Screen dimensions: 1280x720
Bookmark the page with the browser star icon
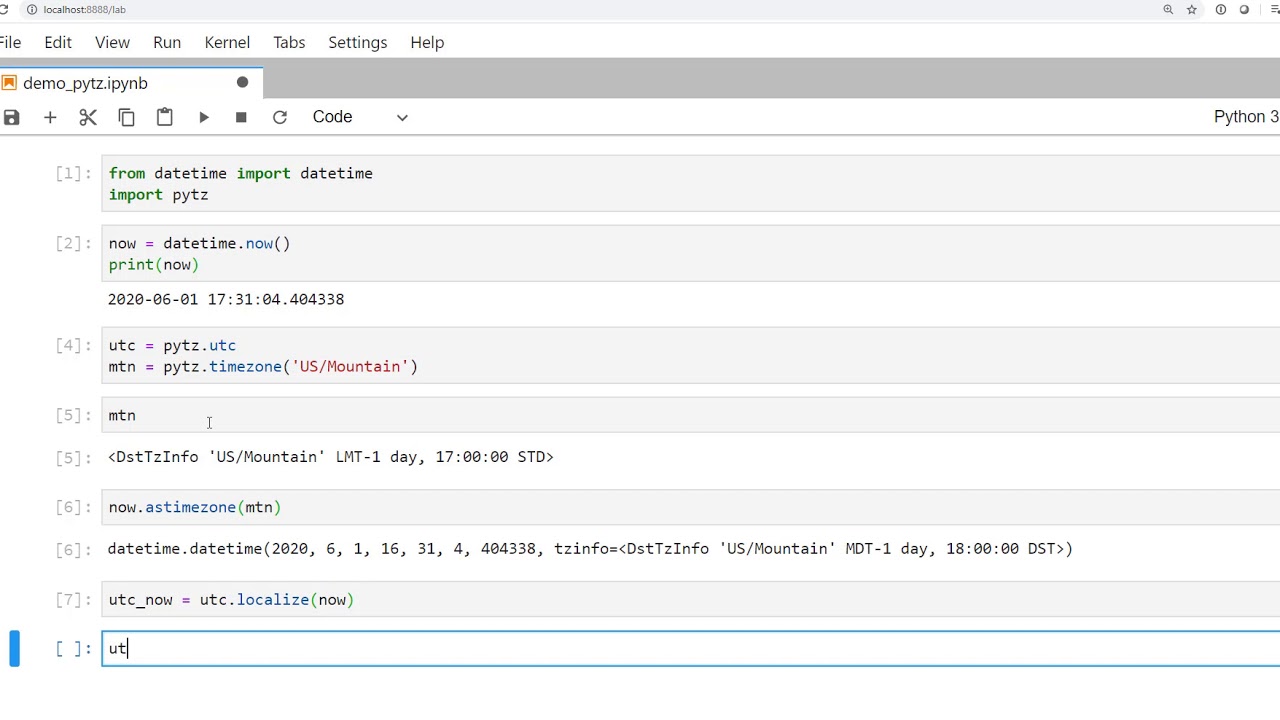coord(1192,9)
